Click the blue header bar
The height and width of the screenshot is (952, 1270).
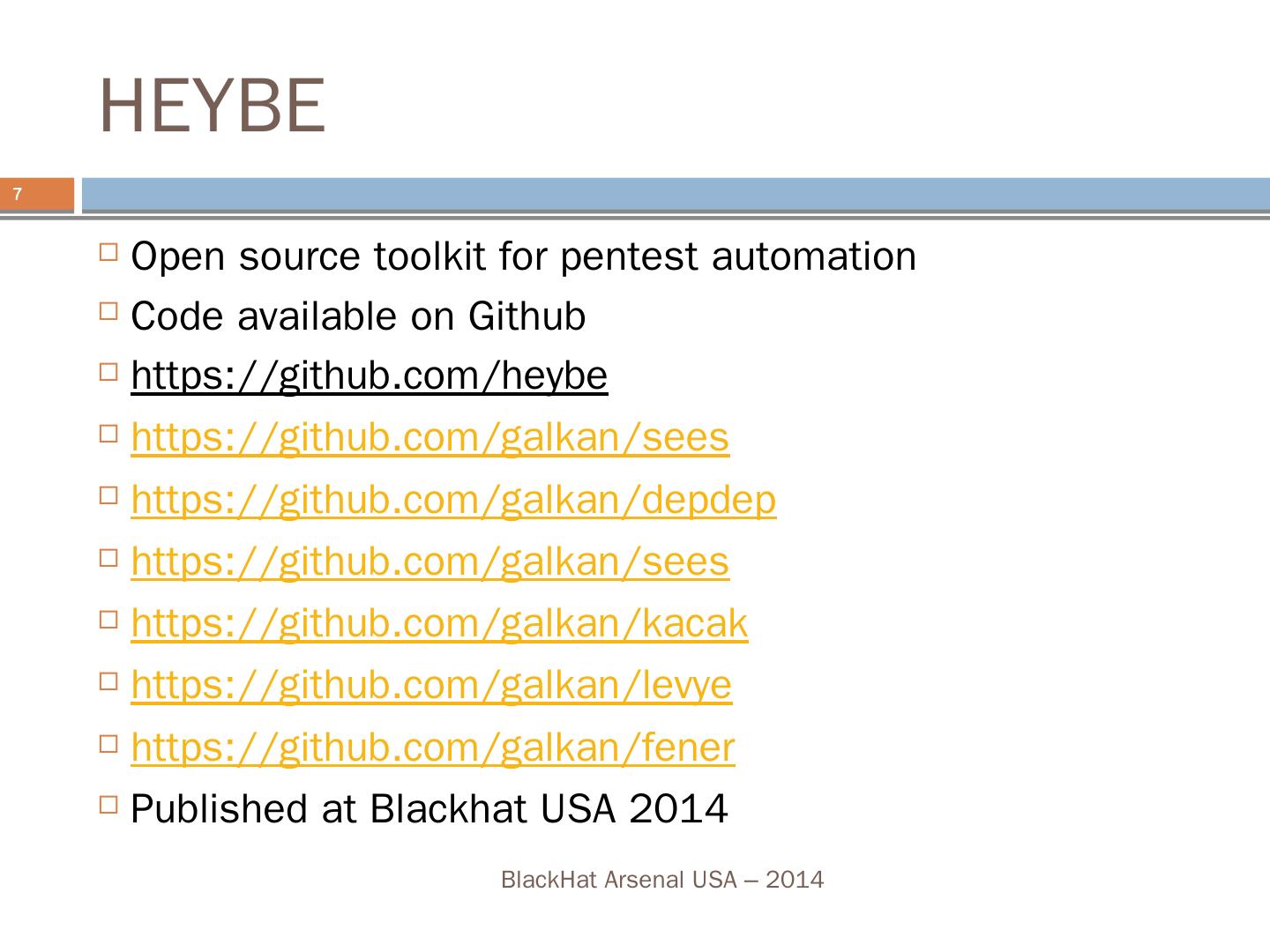[675, 195]
